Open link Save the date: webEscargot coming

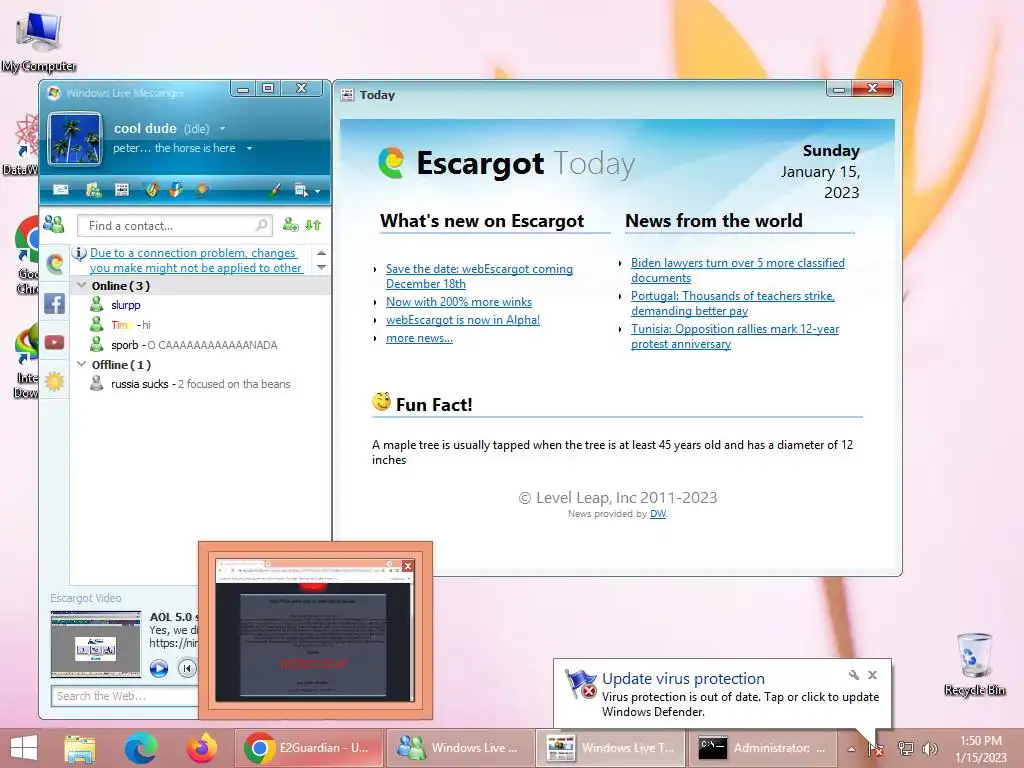tap(479, 276)
